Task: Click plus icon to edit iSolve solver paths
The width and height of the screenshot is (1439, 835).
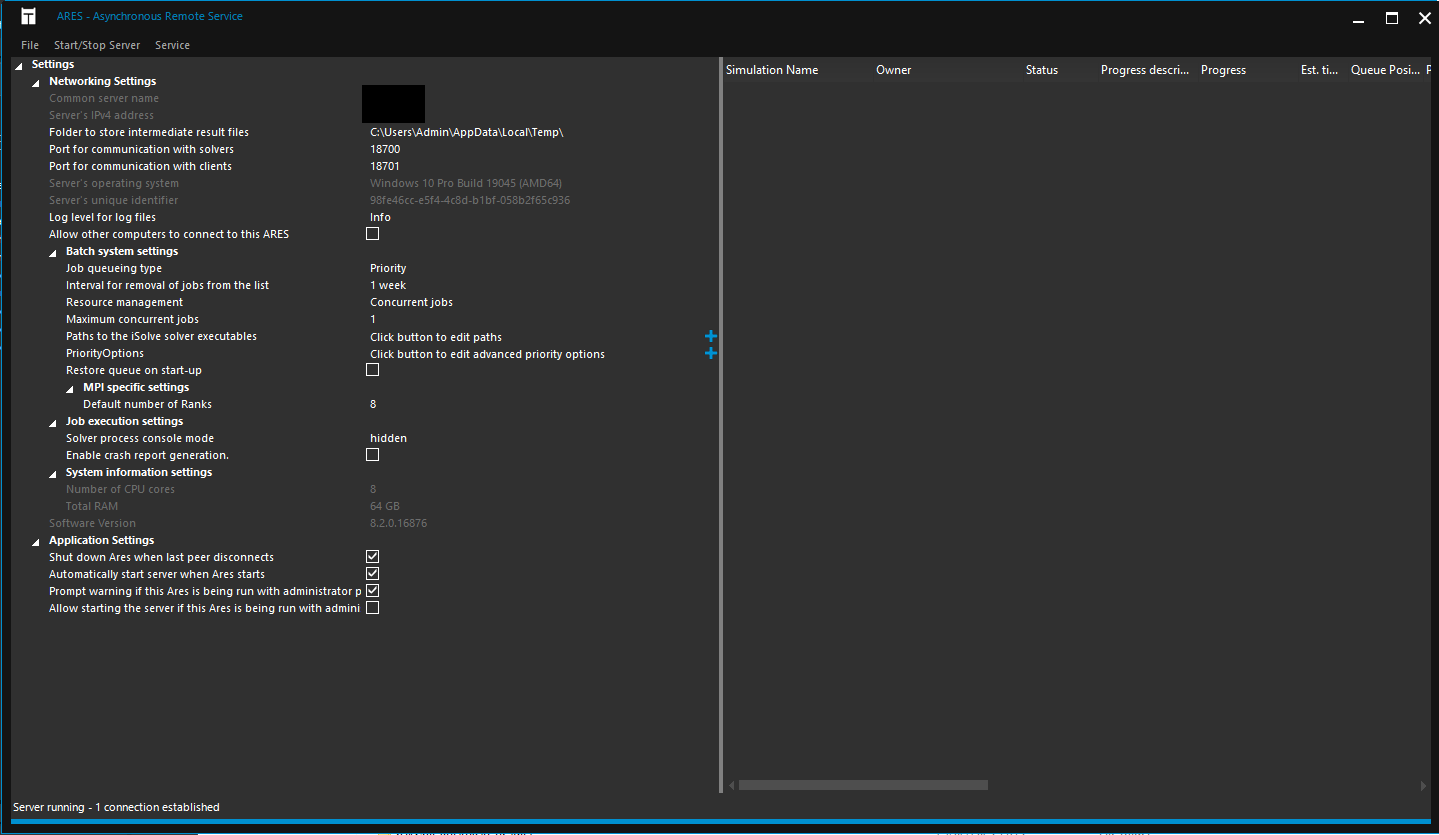Action: pyautogui.click(x=711, y=337)
